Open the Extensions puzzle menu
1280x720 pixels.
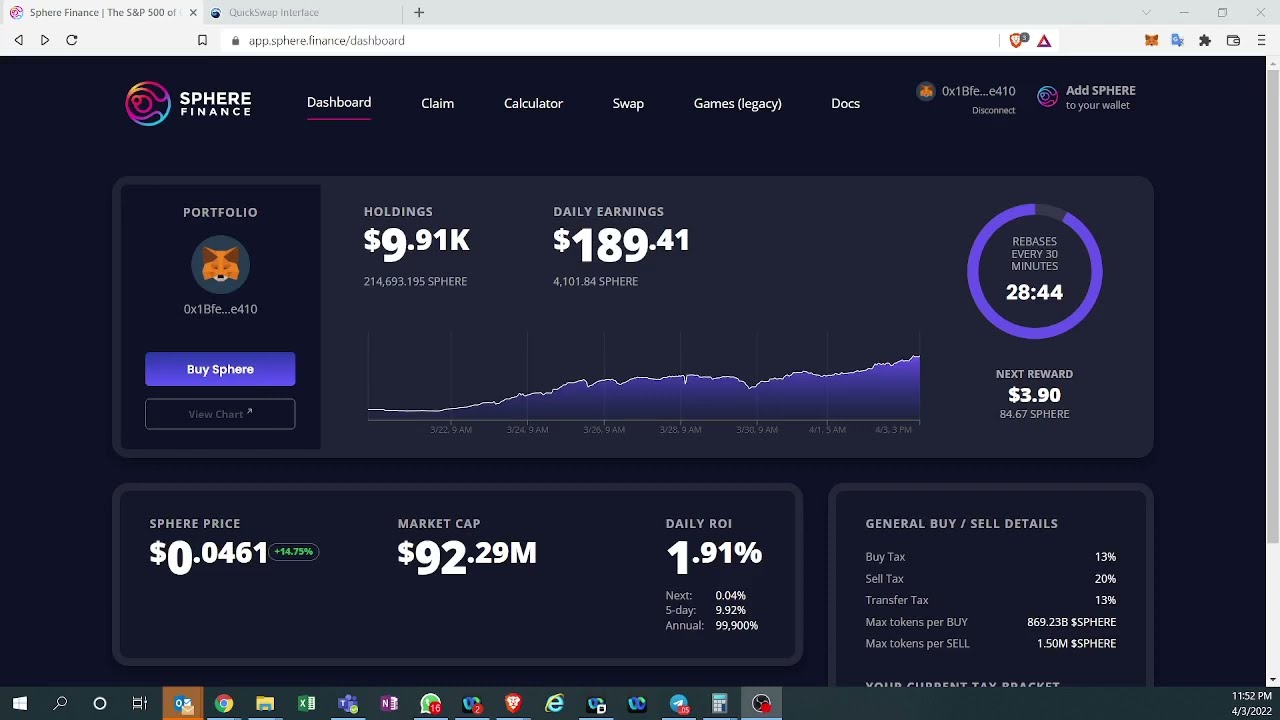(x=1205, y=41)
